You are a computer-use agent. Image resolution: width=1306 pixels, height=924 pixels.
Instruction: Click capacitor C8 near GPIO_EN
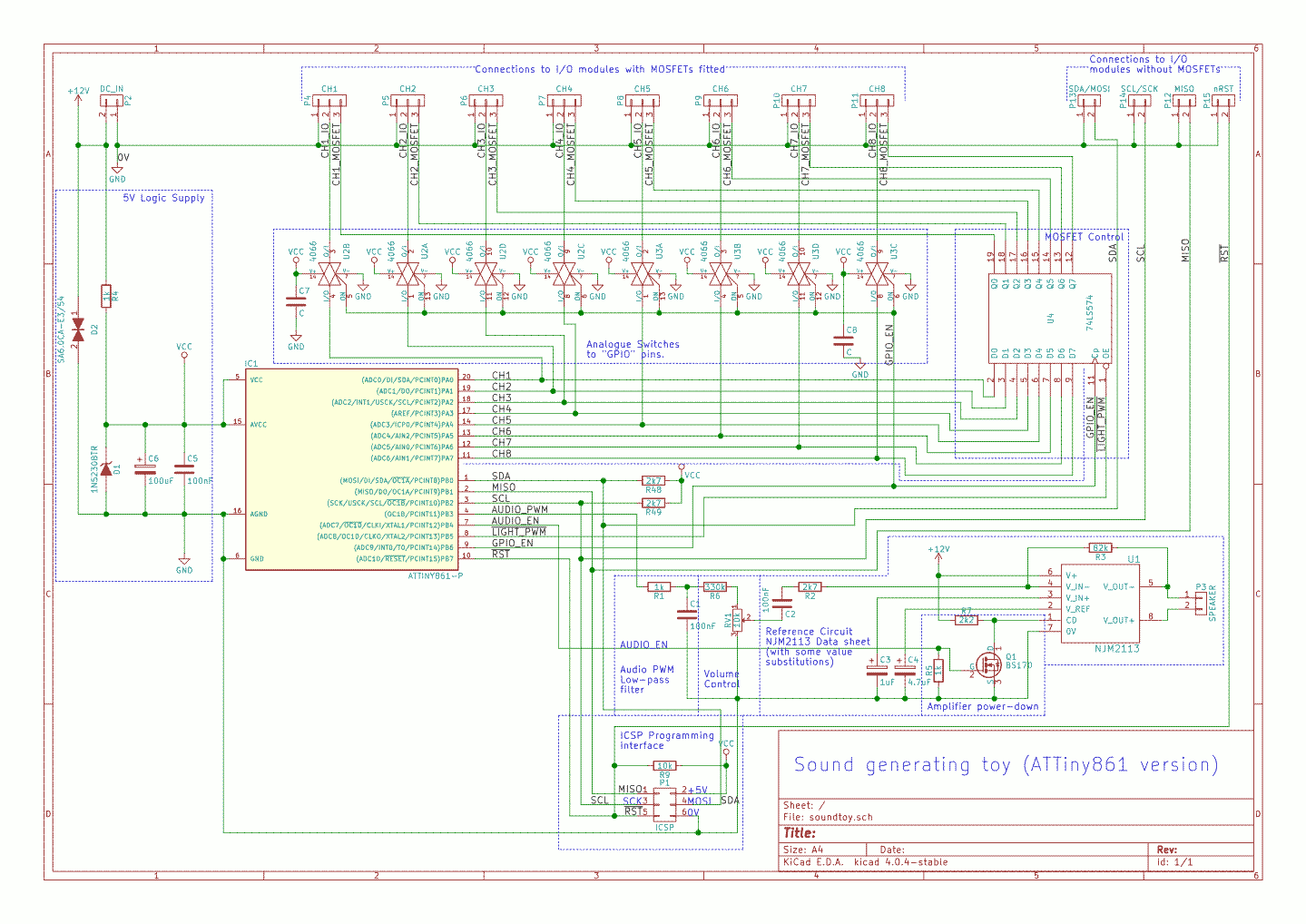coord(844,340)
